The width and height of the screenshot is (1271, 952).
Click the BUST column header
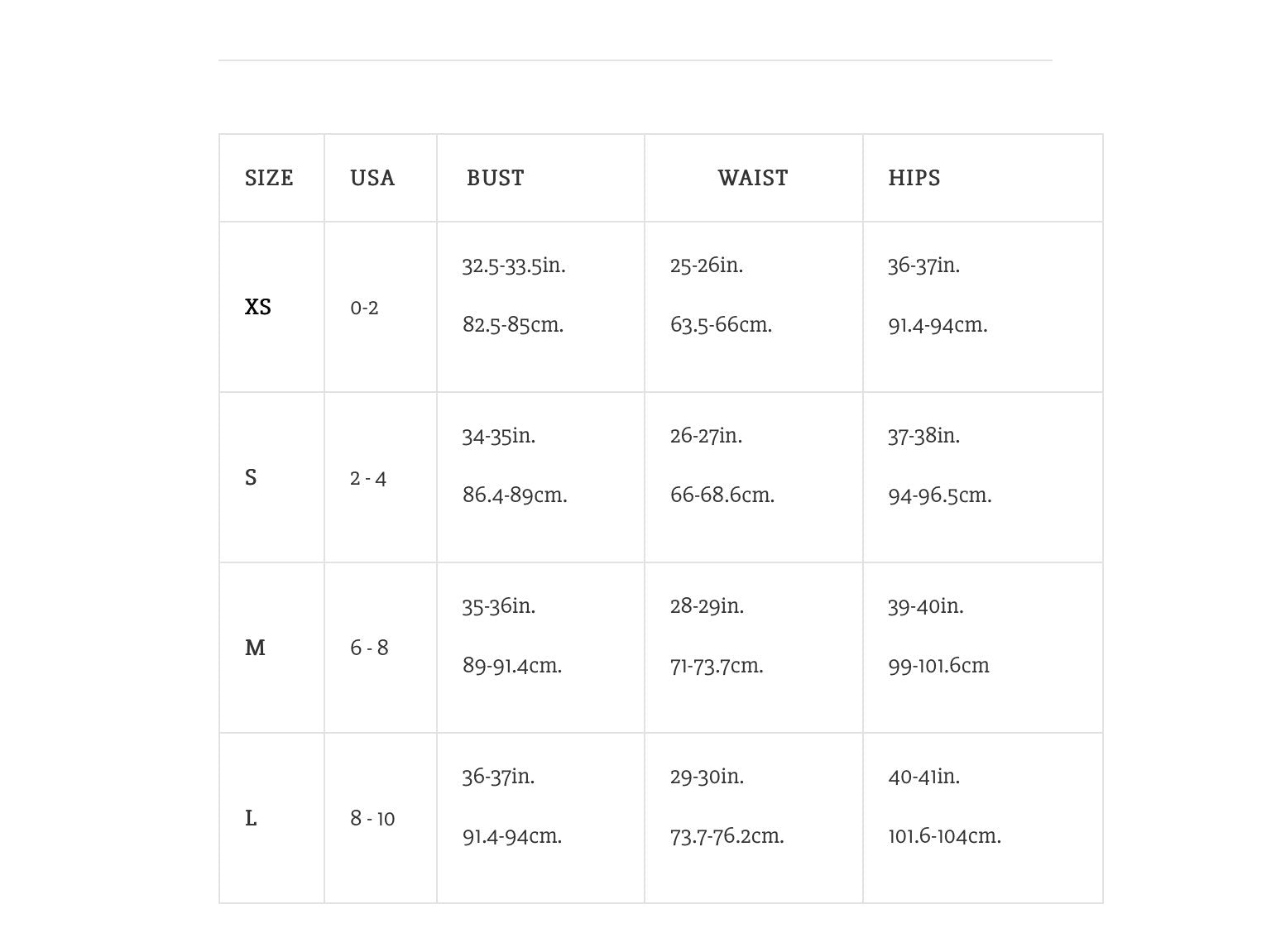tap(495, 178)
